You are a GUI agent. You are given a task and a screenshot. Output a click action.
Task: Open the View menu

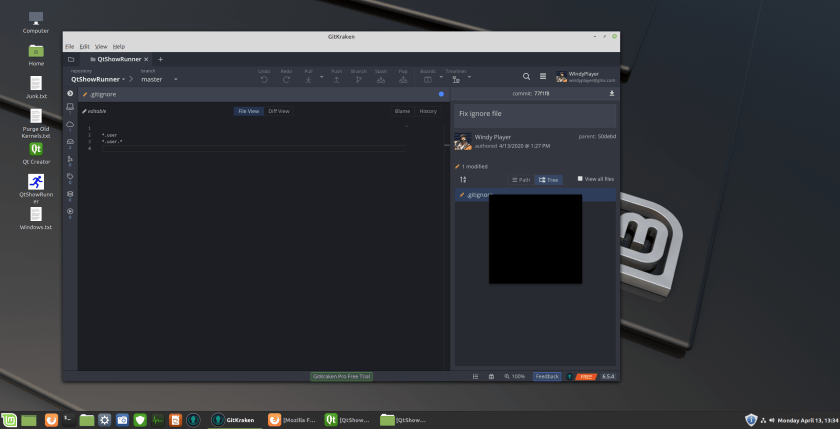click(101, 46)
